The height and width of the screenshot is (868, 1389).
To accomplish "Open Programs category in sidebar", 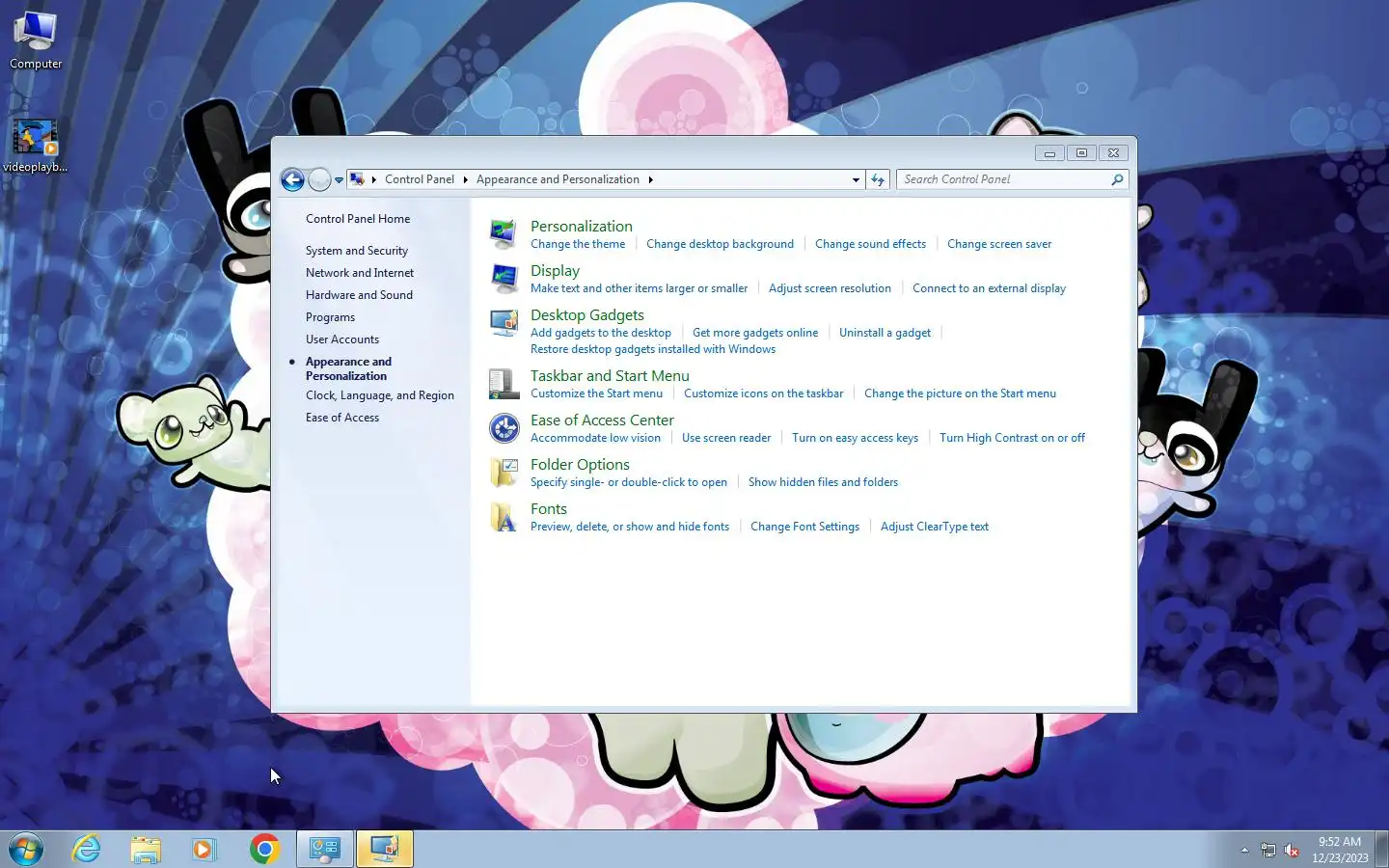I will click(x=330, y=317).
